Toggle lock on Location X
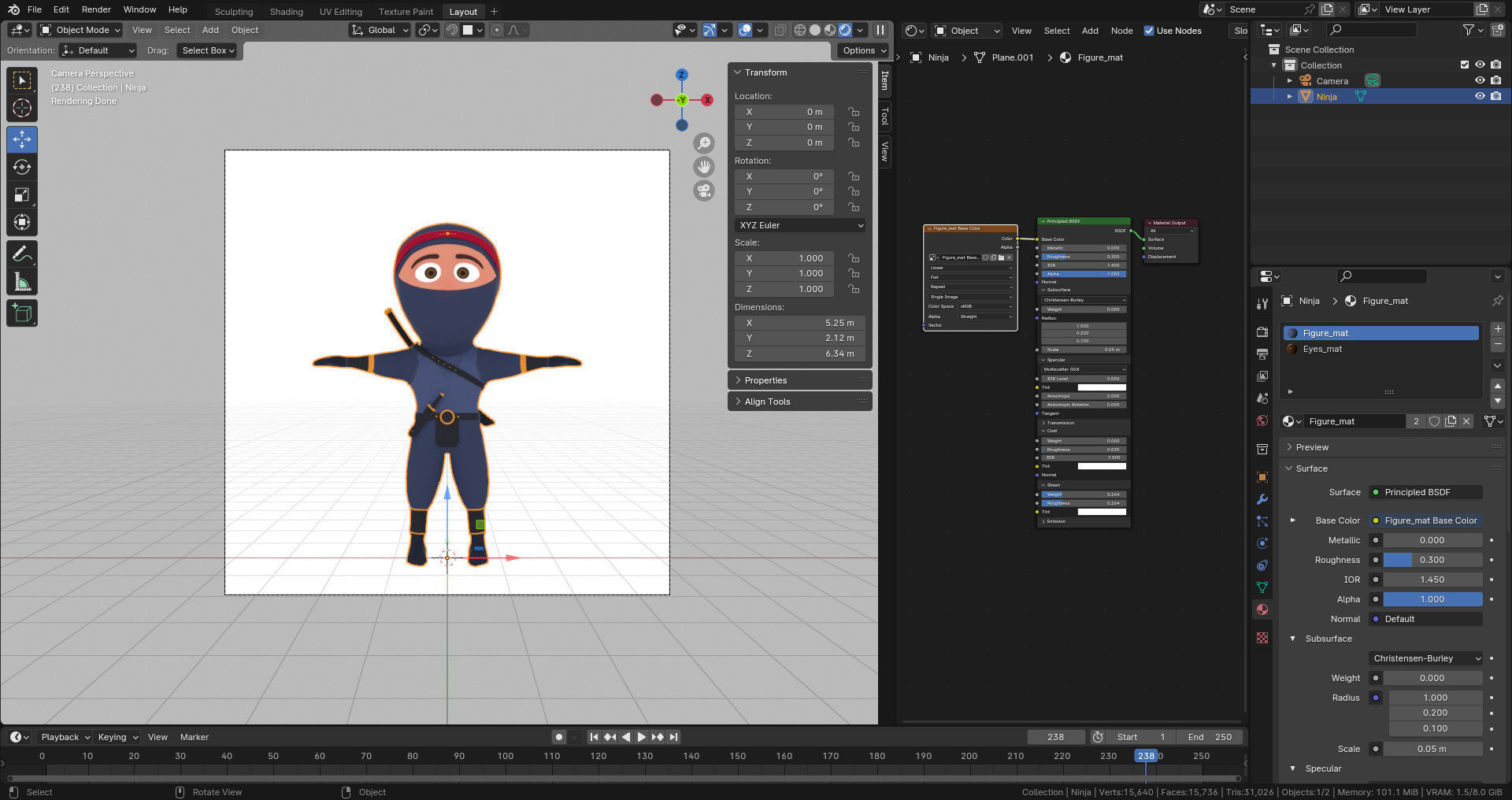 click(x=854, y=112)
